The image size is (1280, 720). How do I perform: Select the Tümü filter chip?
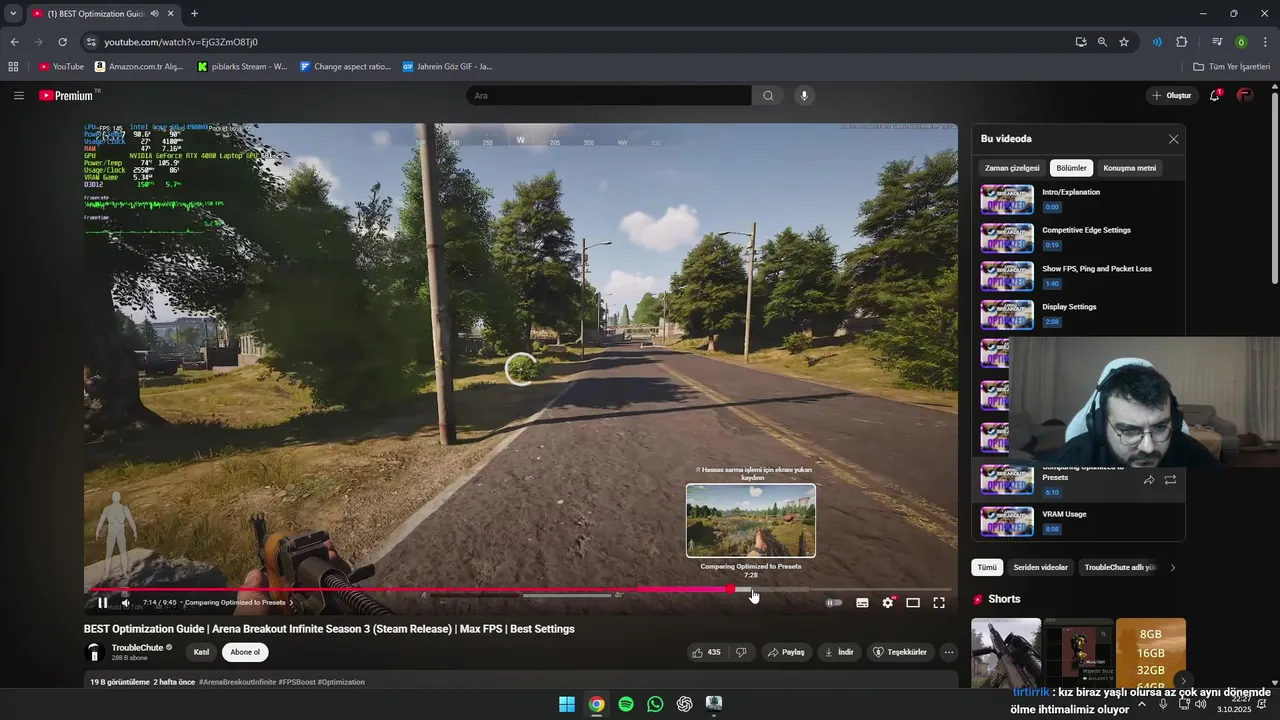[x=987, y=567]
